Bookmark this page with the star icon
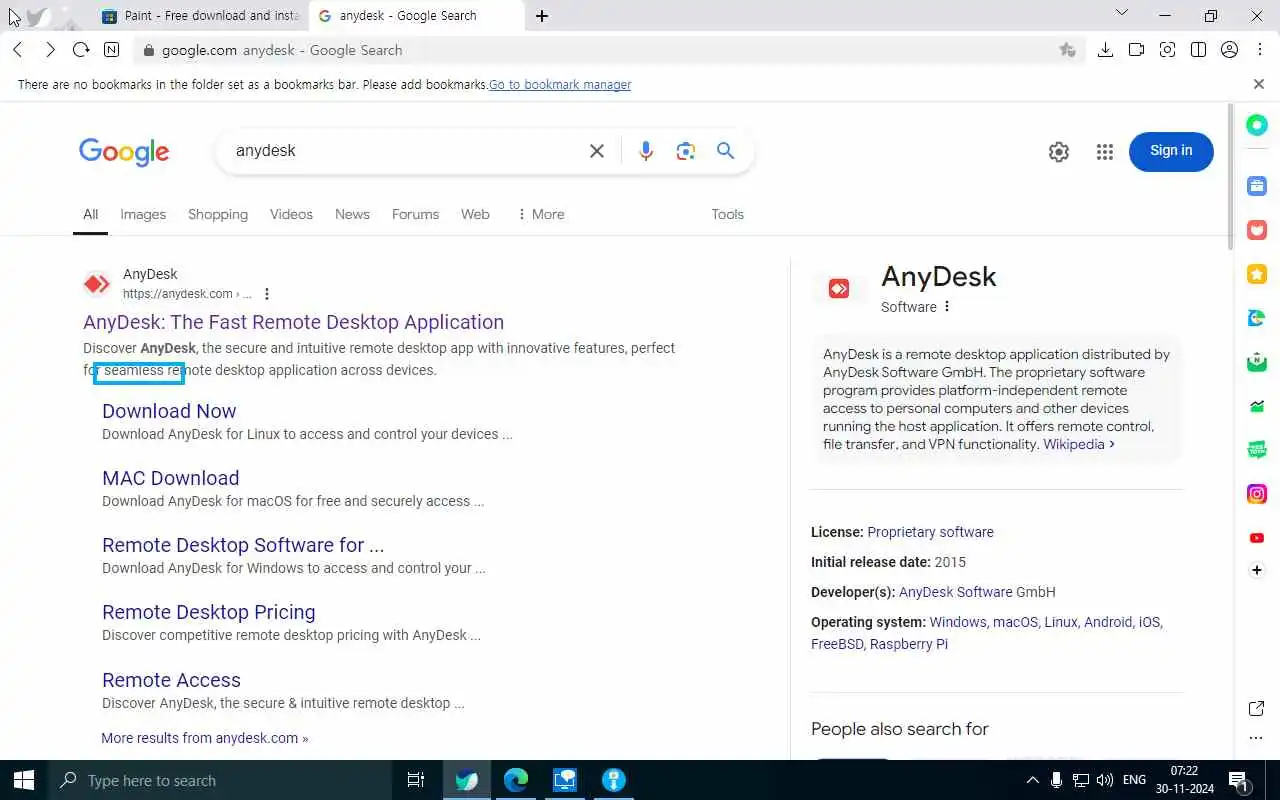The height and width of the screenshot is (800, 1280). 1067,50
